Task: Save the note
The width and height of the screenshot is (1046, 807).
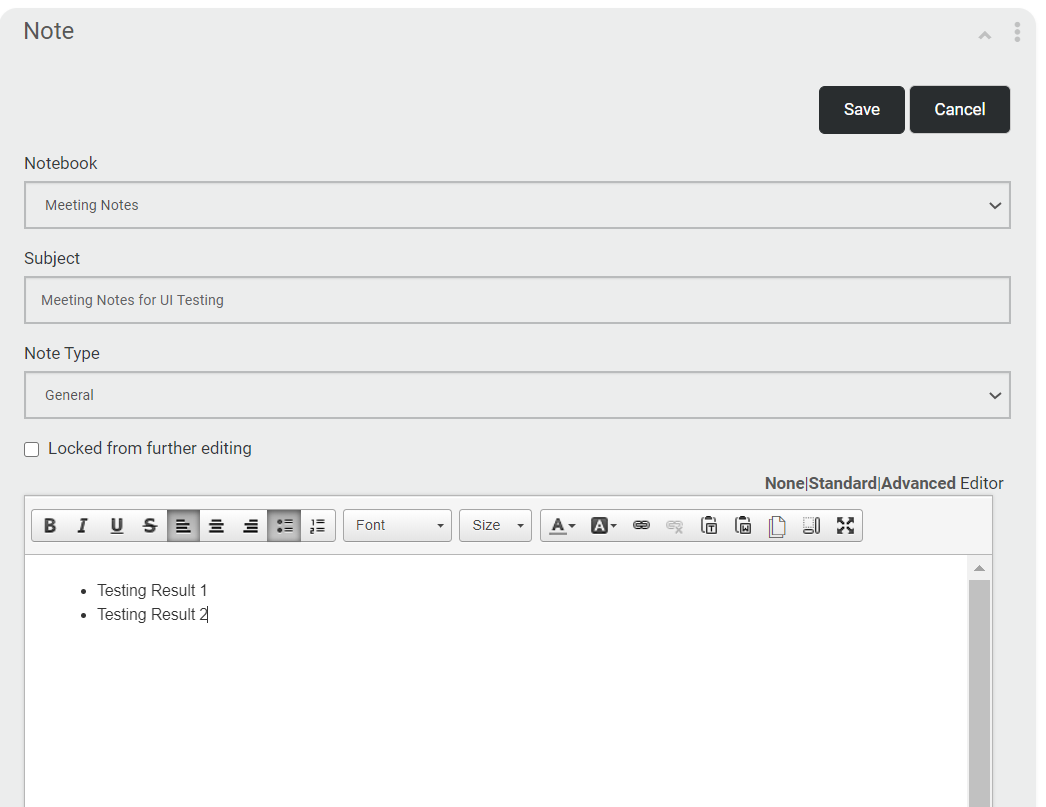Action: (862, 109)
